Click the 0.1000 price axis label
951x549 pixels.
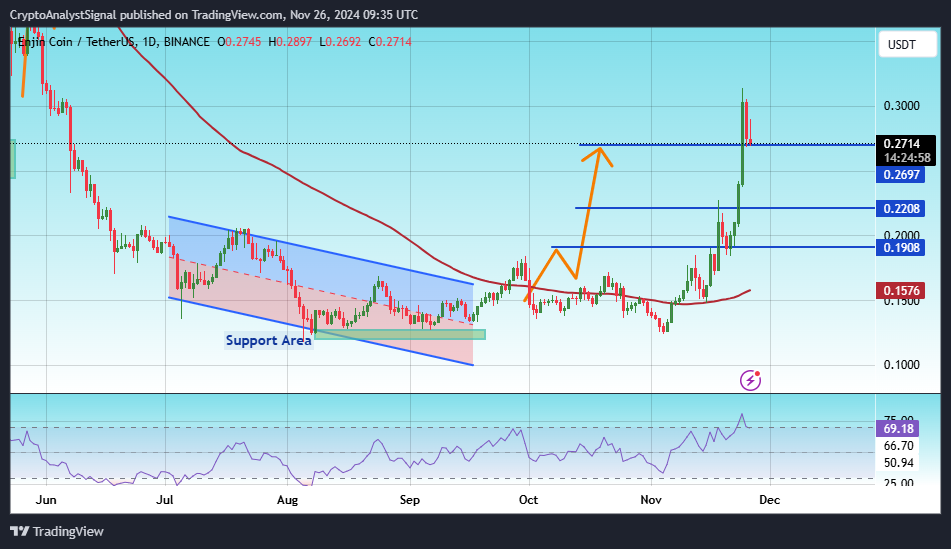point(901,365)
